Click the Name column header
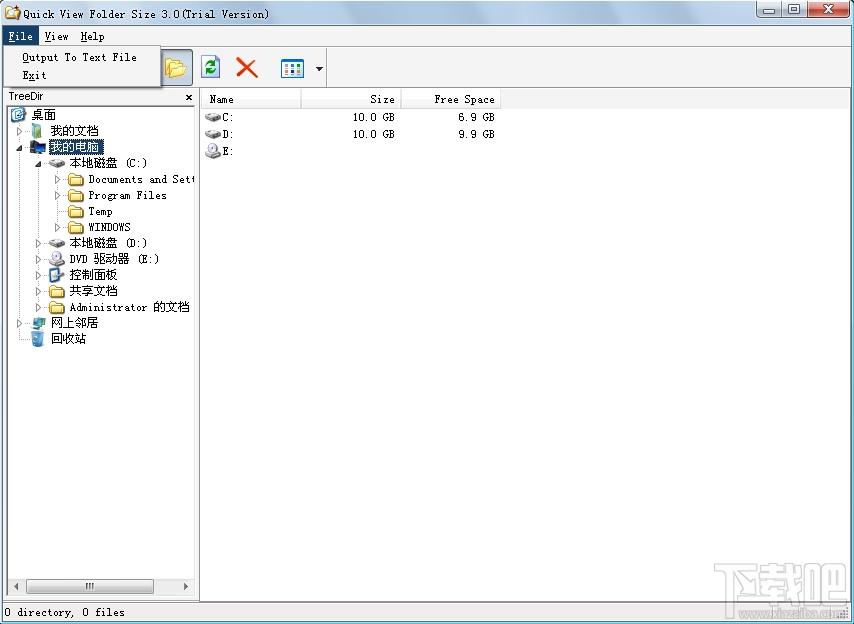Screen dimensions: 854x624 pyautogui.click(x=251, y=99)
